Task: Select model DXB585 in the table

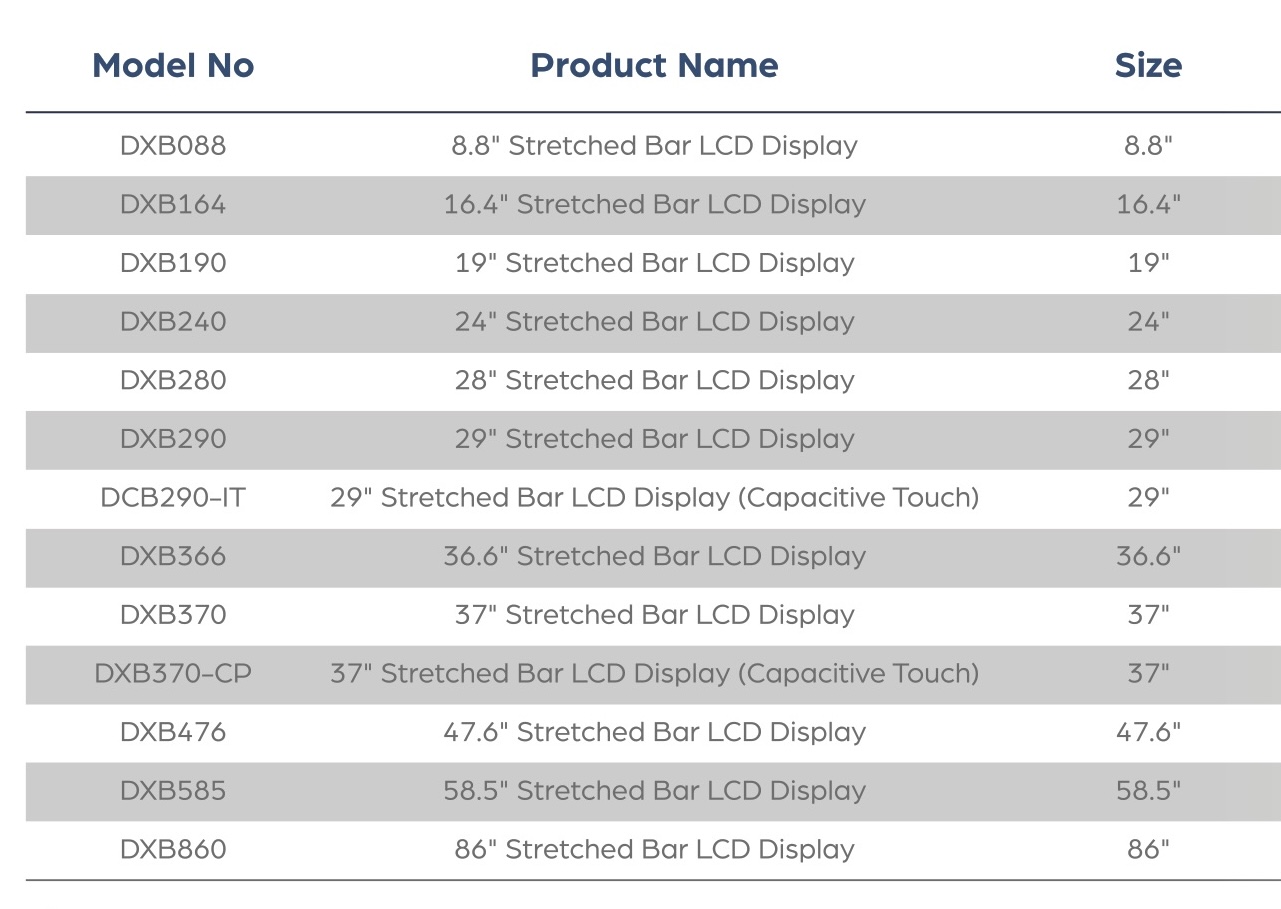Action: [x=173, y=791]
